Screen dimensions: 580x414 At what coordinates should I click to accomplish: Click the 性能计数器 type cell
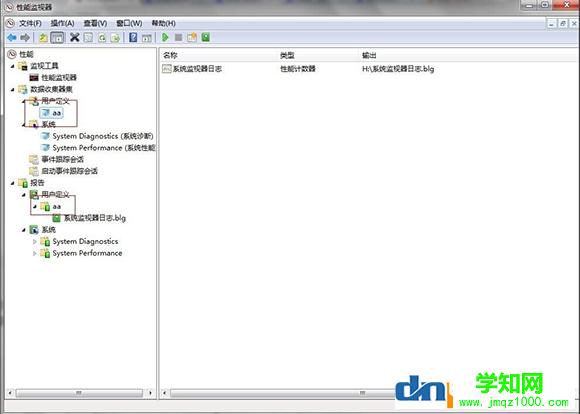(298, 69)
